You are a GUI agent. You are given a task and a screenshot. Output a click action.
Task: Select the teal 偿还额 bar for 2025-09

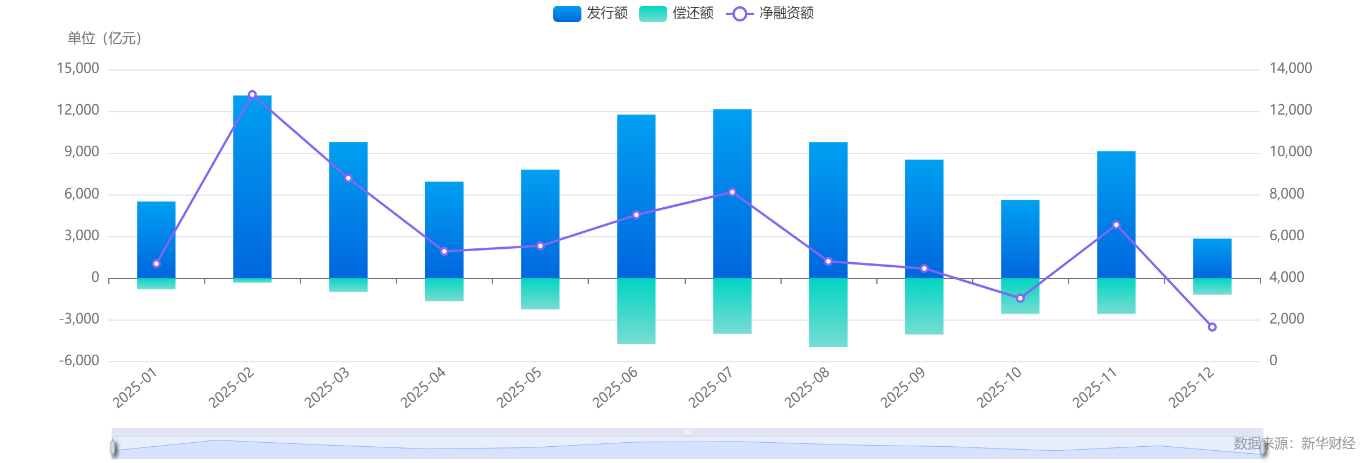coord(924,306)
